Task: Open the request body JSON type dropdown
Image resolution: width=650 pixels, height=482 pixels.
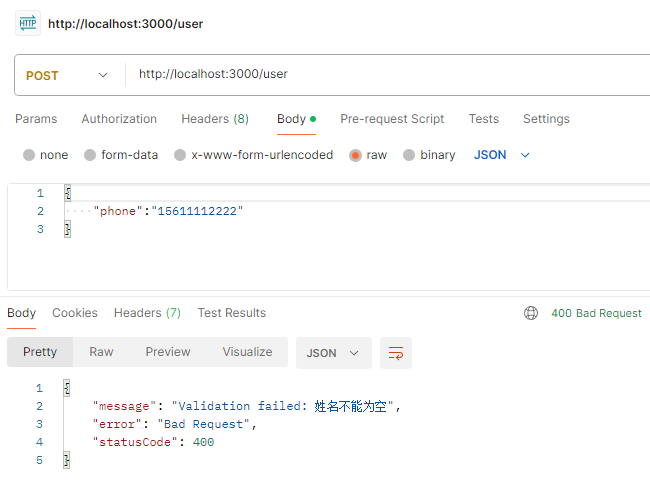Action: tap(502, 155)
